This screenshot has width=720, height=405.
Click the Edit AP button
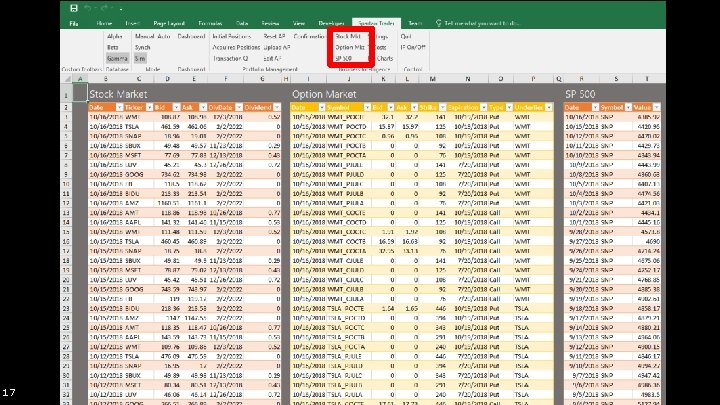tap(272, 58)
